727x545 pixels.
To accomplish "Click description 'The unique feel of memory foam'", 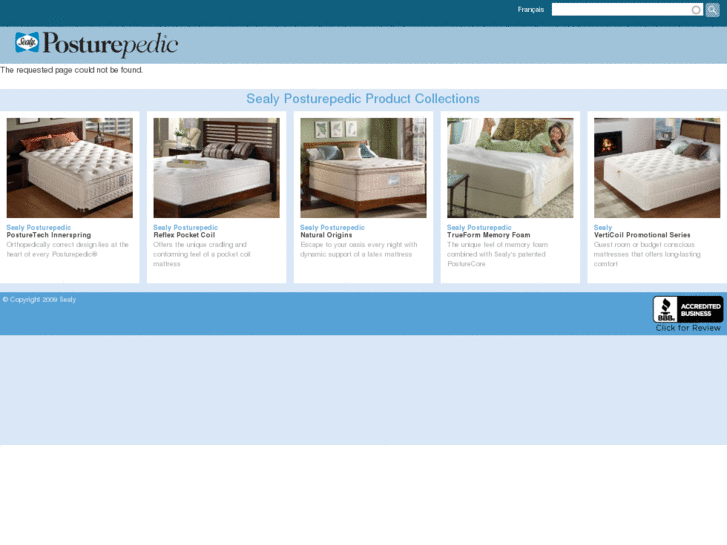I will pyautogui.click(x=497, y=245).
